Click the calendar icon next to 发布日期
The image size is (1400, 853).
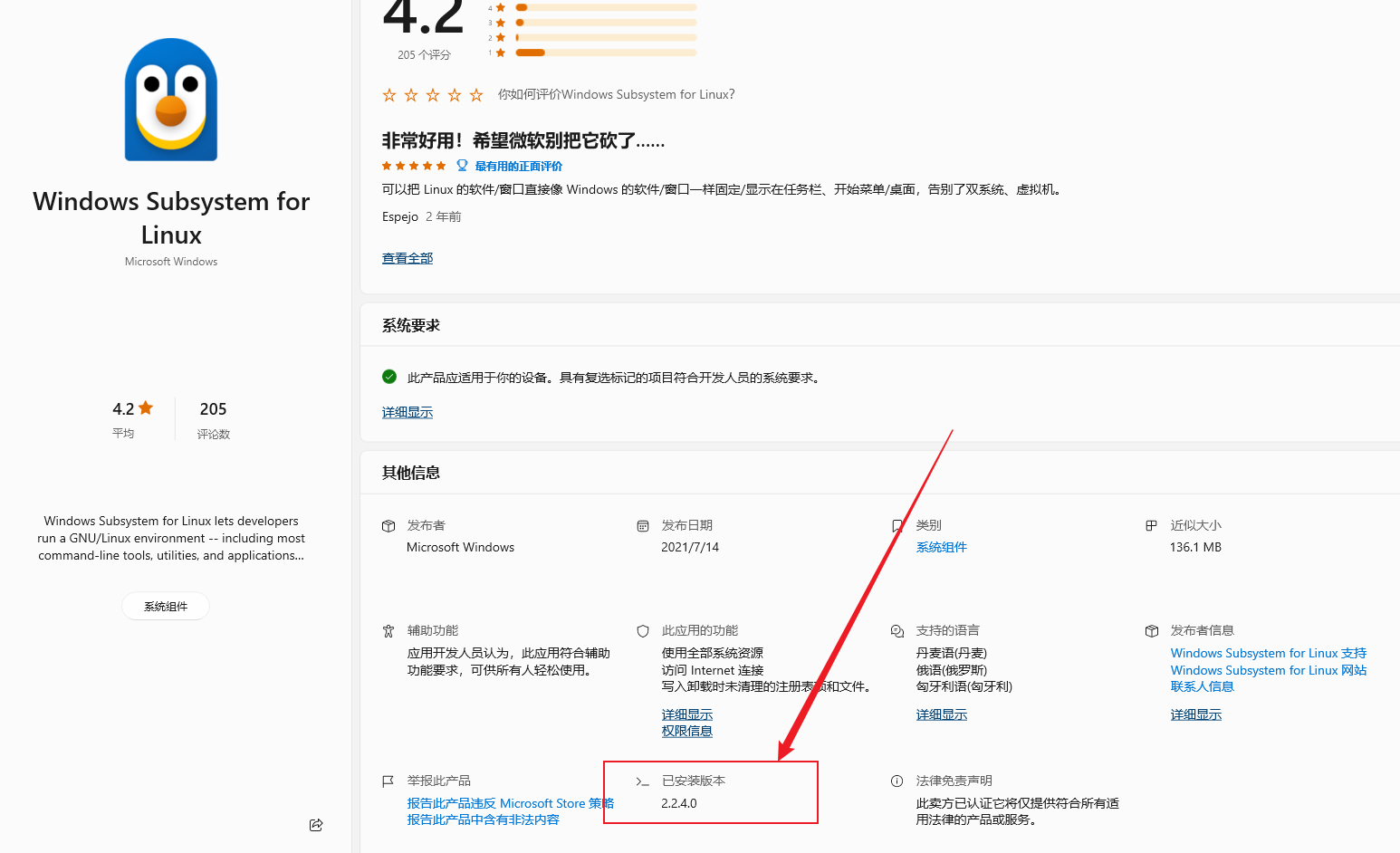(x=643, y=526)
